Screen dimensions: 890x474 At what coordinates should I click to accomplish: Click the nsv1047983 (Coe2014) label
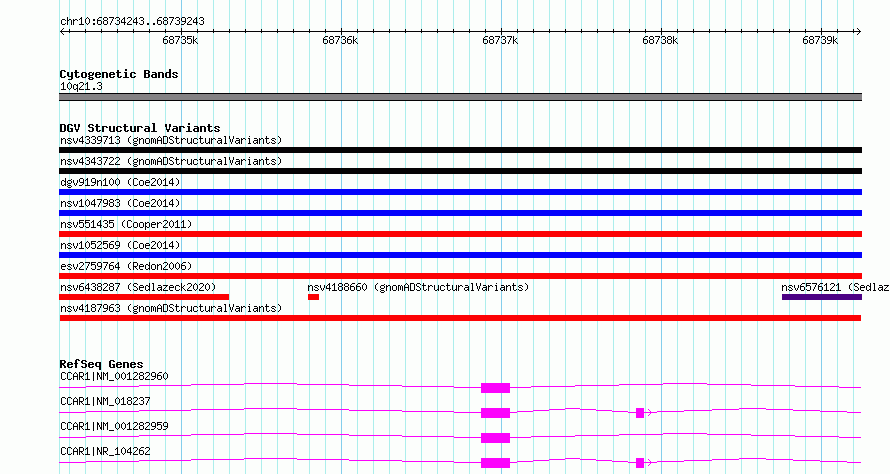(120, 203)
